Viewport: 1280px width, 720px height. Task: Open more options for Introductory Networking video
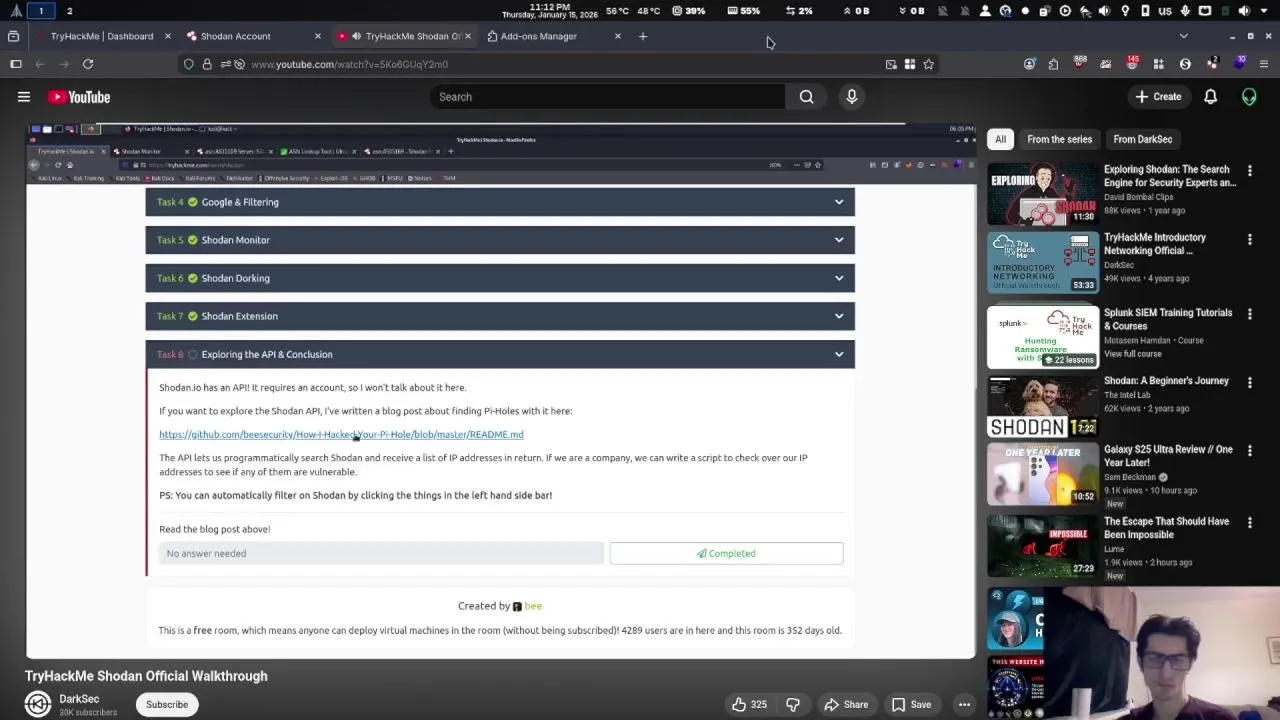tap(1249, 239)
